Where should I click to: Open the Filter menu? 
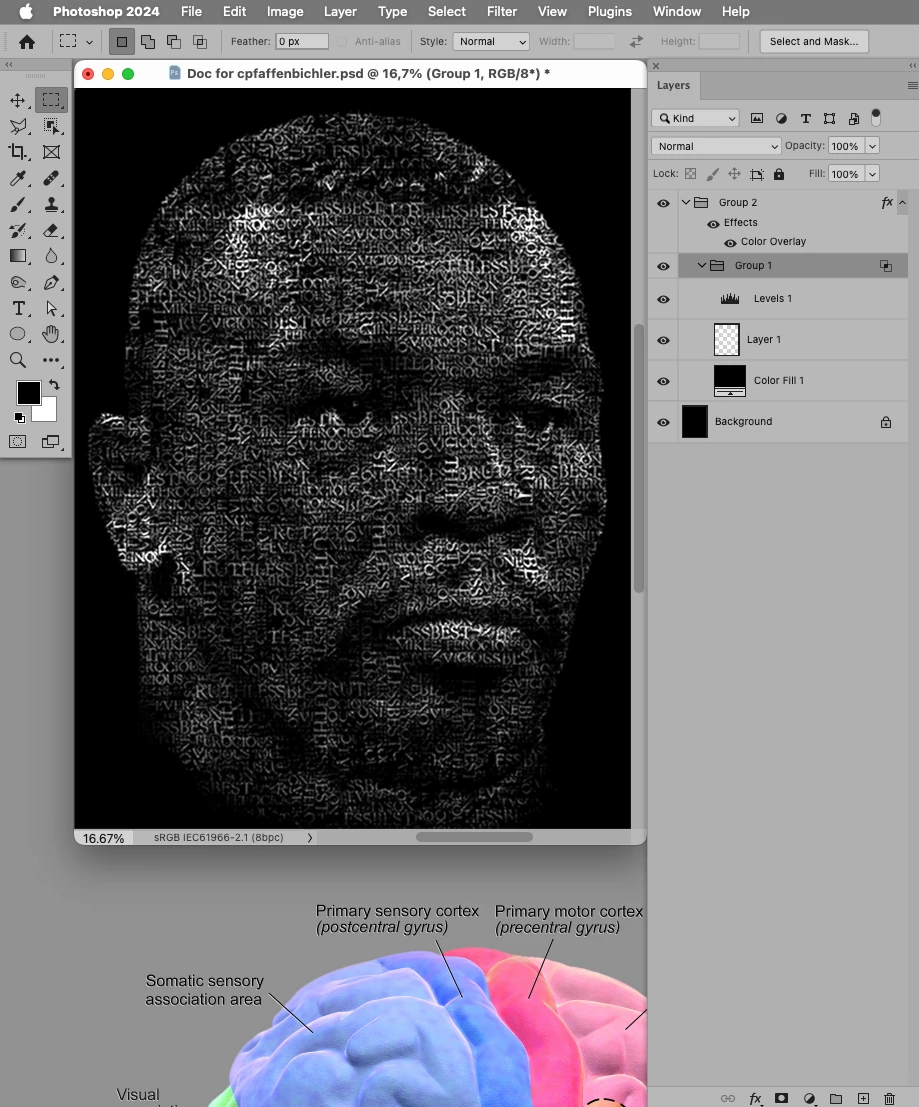click(x=502, y=11)
